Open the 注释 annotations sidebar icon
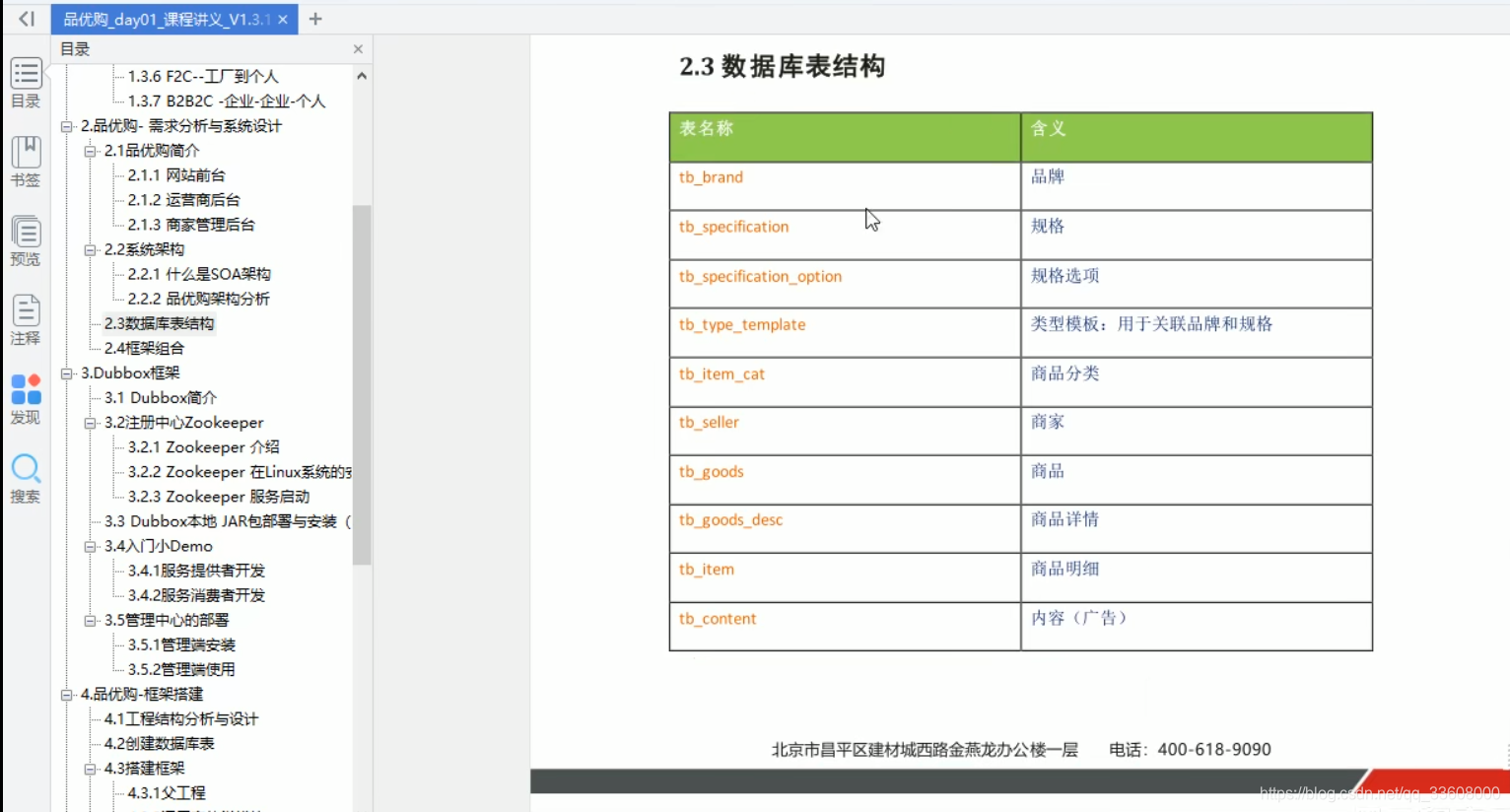 [x=26, y=319]
